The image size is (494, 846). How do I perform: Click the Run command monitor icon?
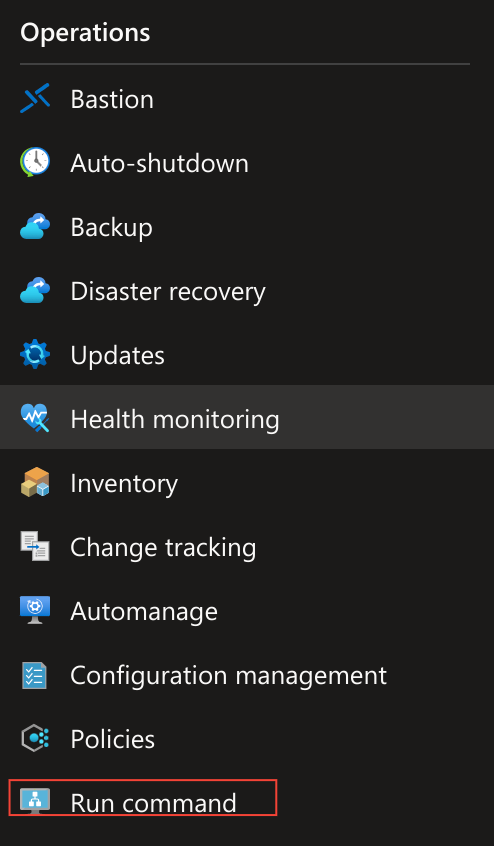(x=35, y=801)
